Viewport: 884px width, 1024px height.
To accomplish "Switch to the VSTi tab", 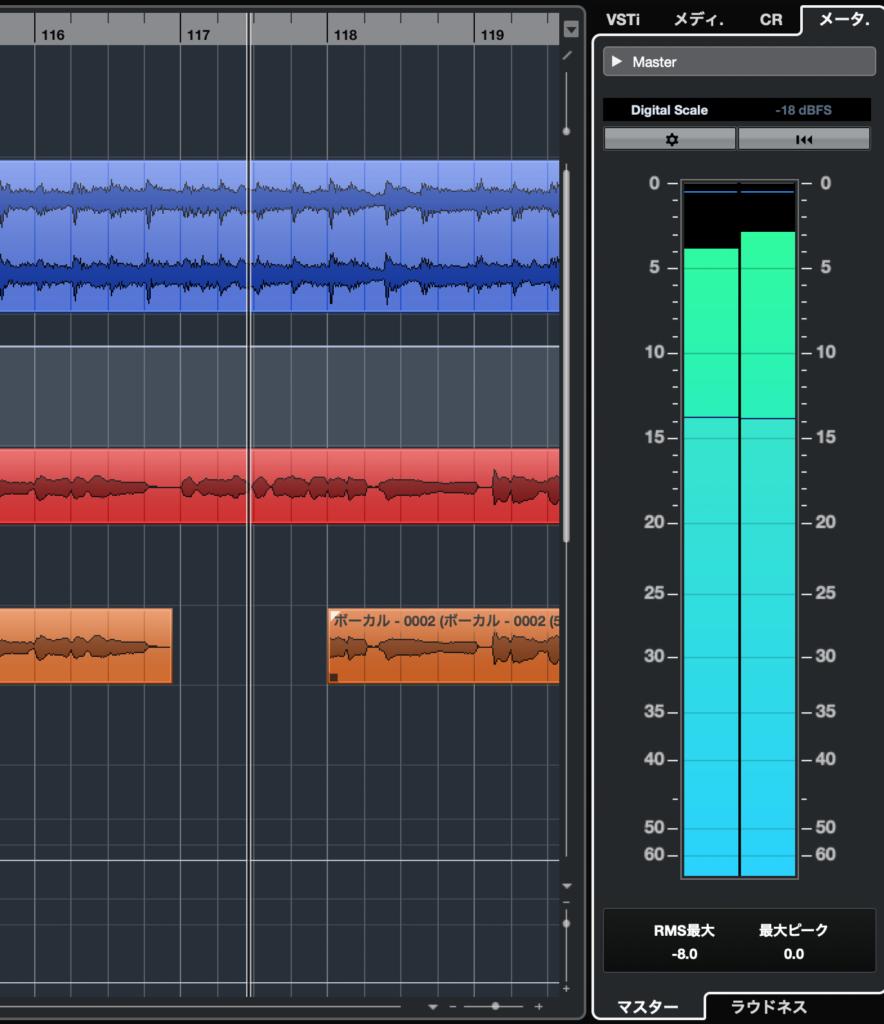I will click(x=622, y=19).
